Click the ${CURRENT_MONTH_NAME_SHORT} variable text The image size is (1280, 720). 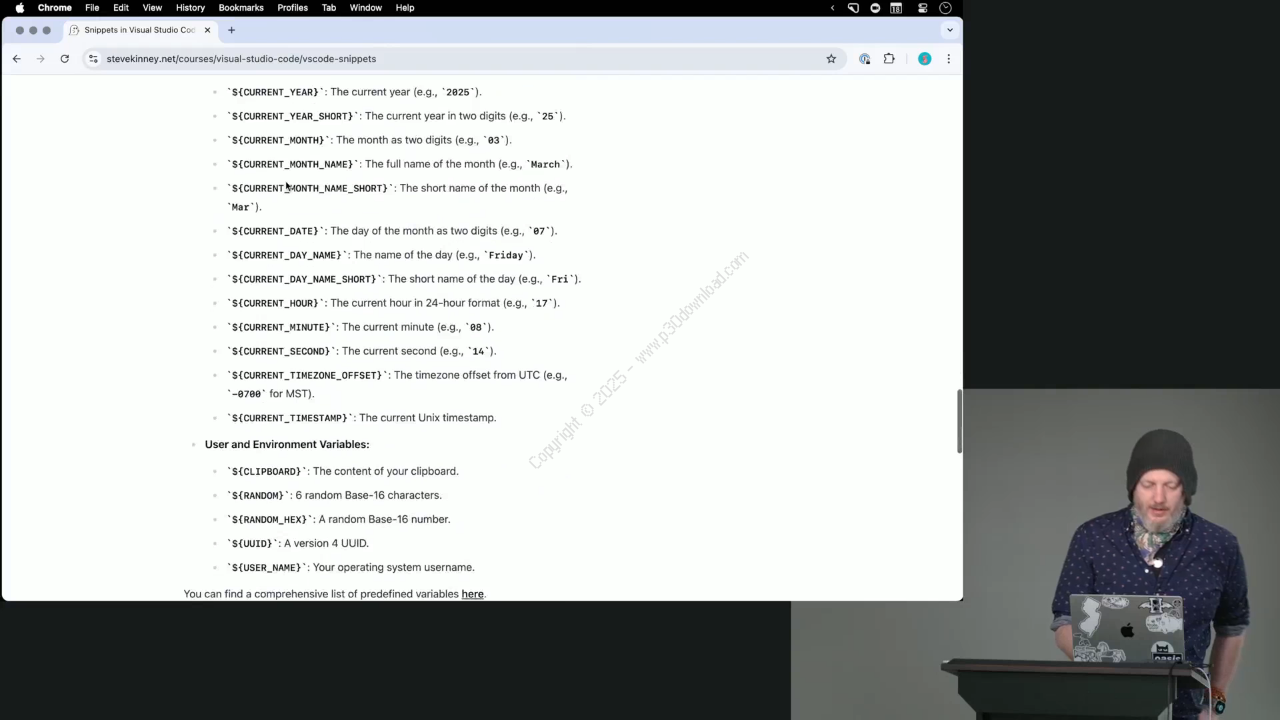coord(310,188)
